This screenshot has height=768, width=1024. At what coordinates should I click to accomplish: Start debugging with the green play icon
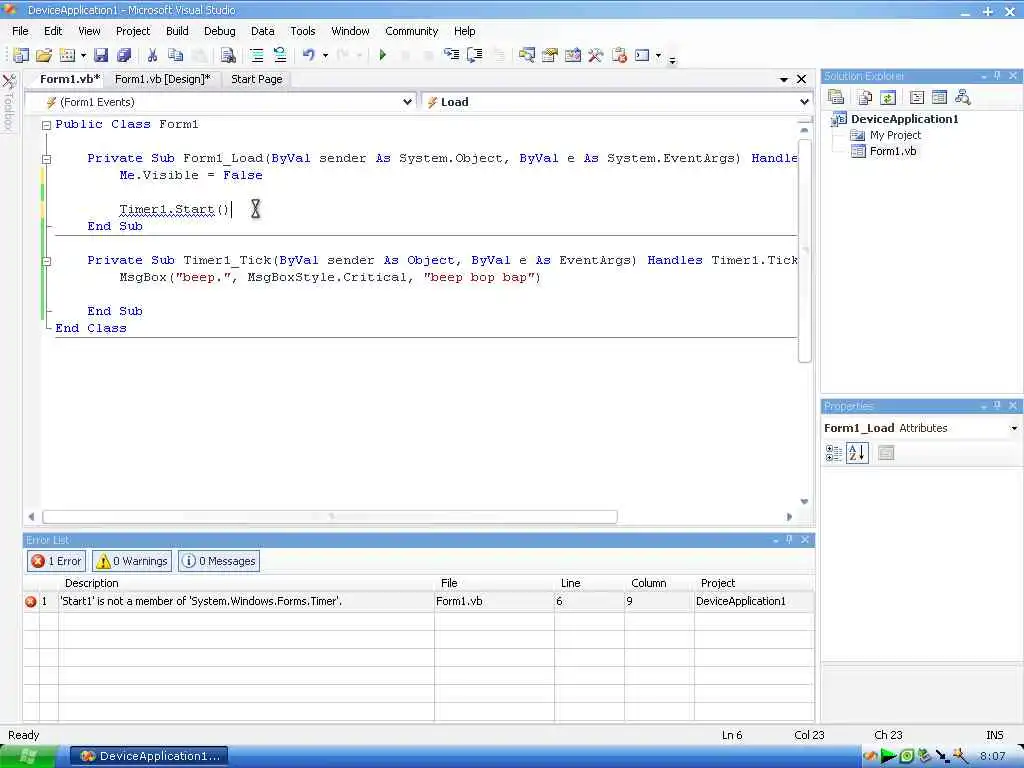pos(383,56)
